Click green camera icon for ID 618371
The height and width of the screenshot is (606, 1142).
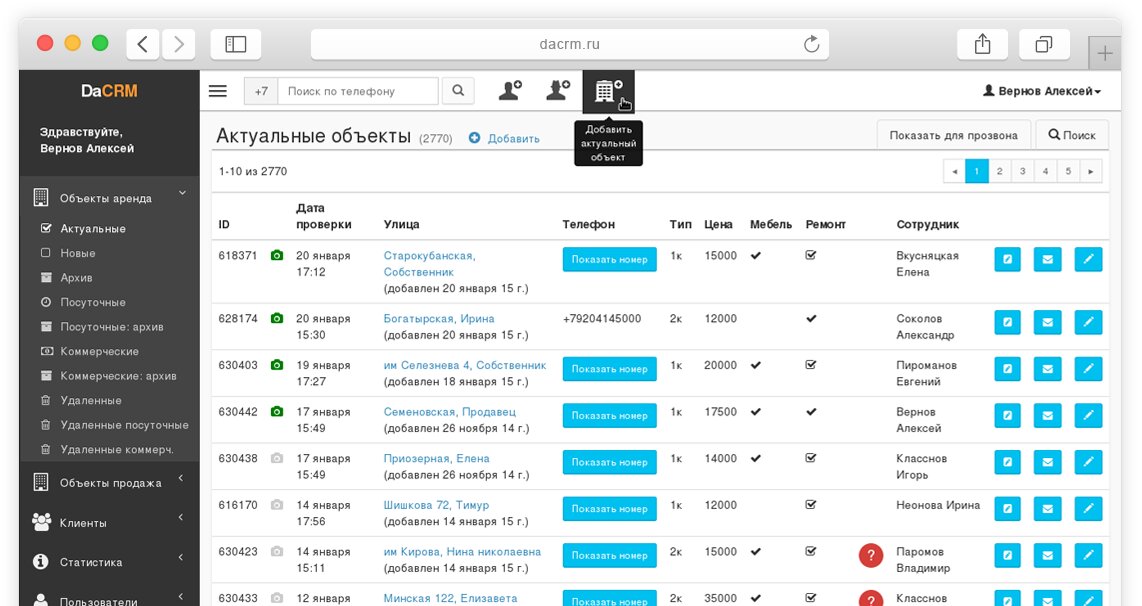277,256
